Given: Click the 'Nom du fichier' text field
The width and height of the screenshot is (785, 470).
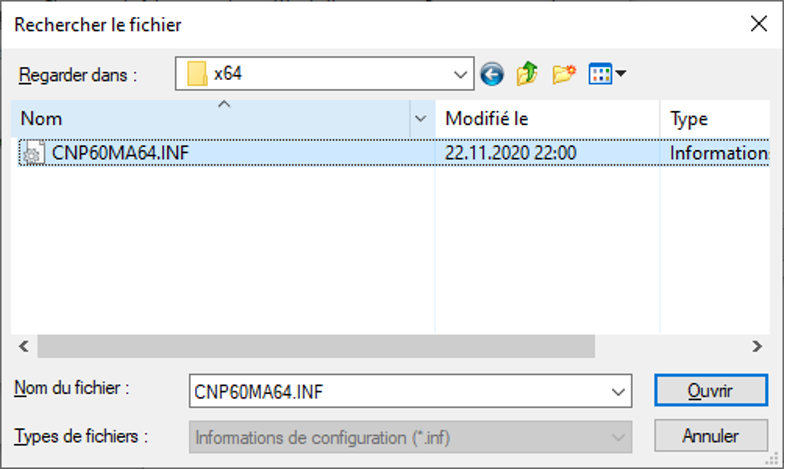Looking at the screenshot, I should [x=400, y=392].
